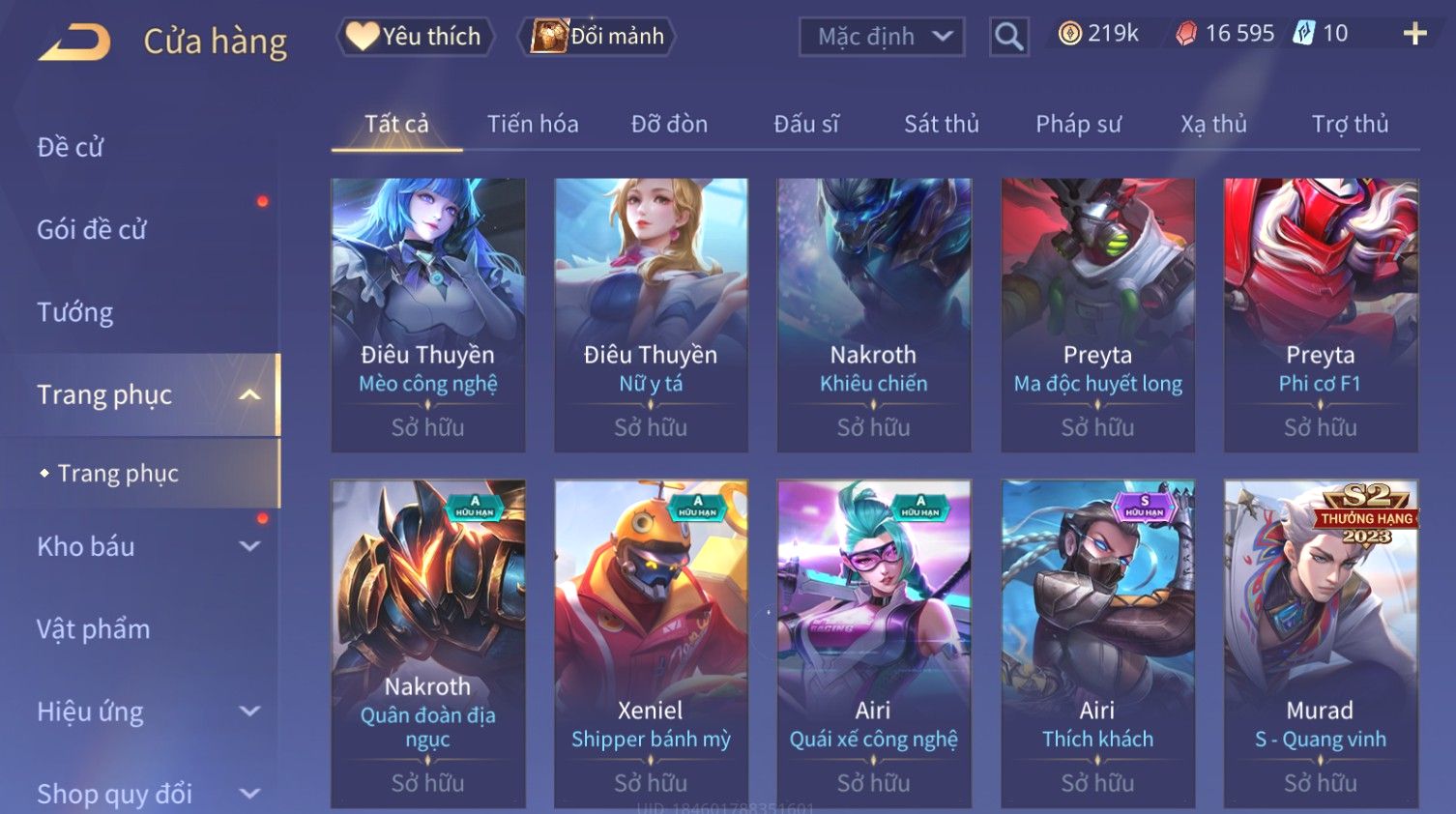
Task: Switch to the Pháp sư tab
Action: pyautogui.click(x=1078, y=124)
